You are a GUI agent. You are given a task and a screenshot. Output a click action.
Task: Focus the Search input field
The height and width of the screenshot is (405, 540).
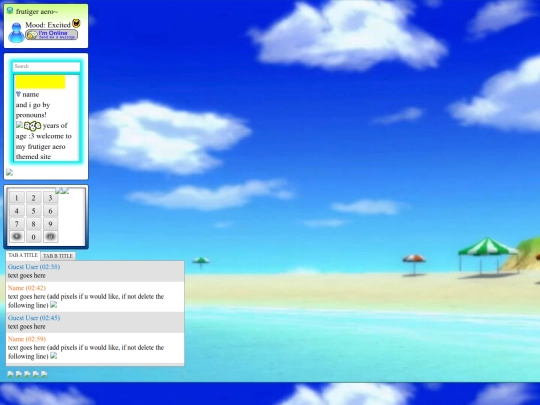[46, 66]
